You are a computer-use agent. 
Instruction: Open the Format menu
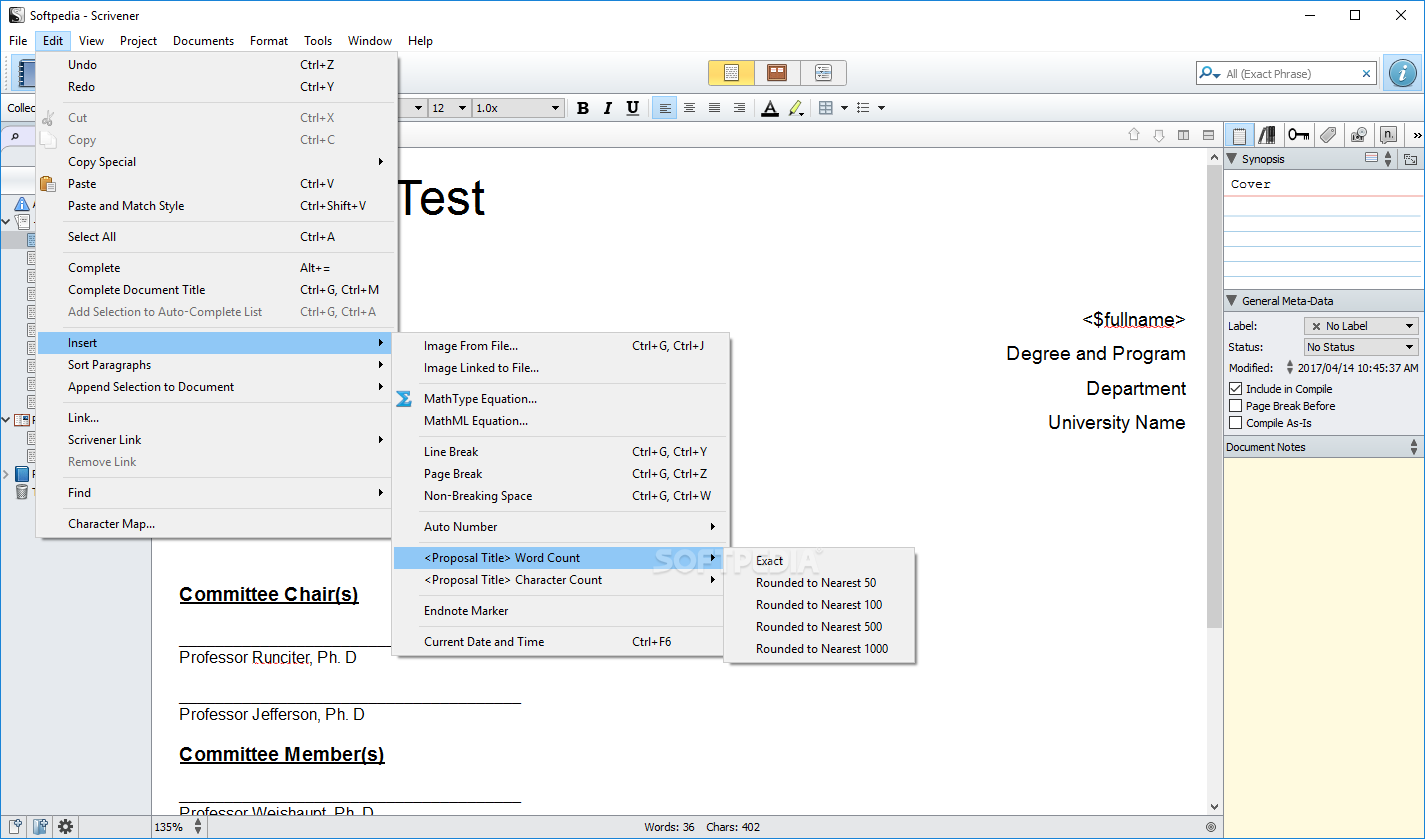pyautogui.click(x=269, y=41)
